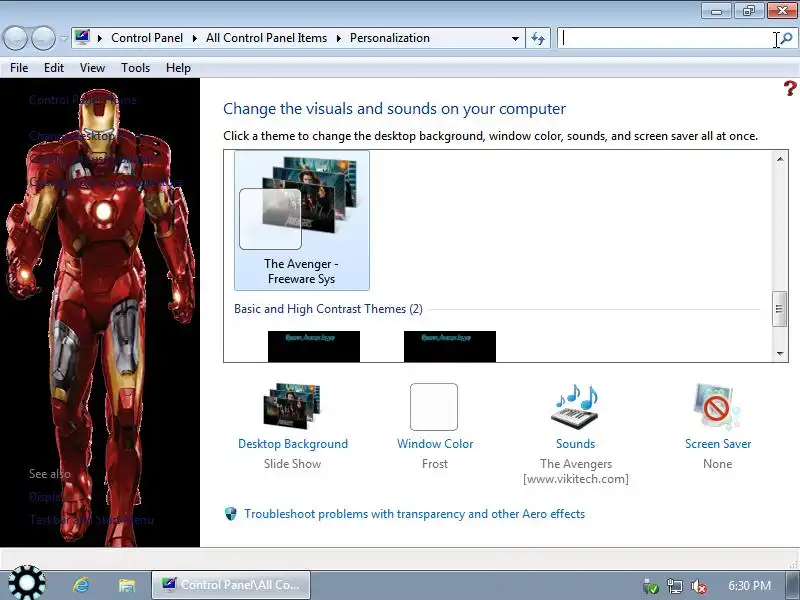The width and height of the screenshot is (800, 600).
Task: Click the Aero troubleshoot shield icon
Action: (x=231, y=514)
